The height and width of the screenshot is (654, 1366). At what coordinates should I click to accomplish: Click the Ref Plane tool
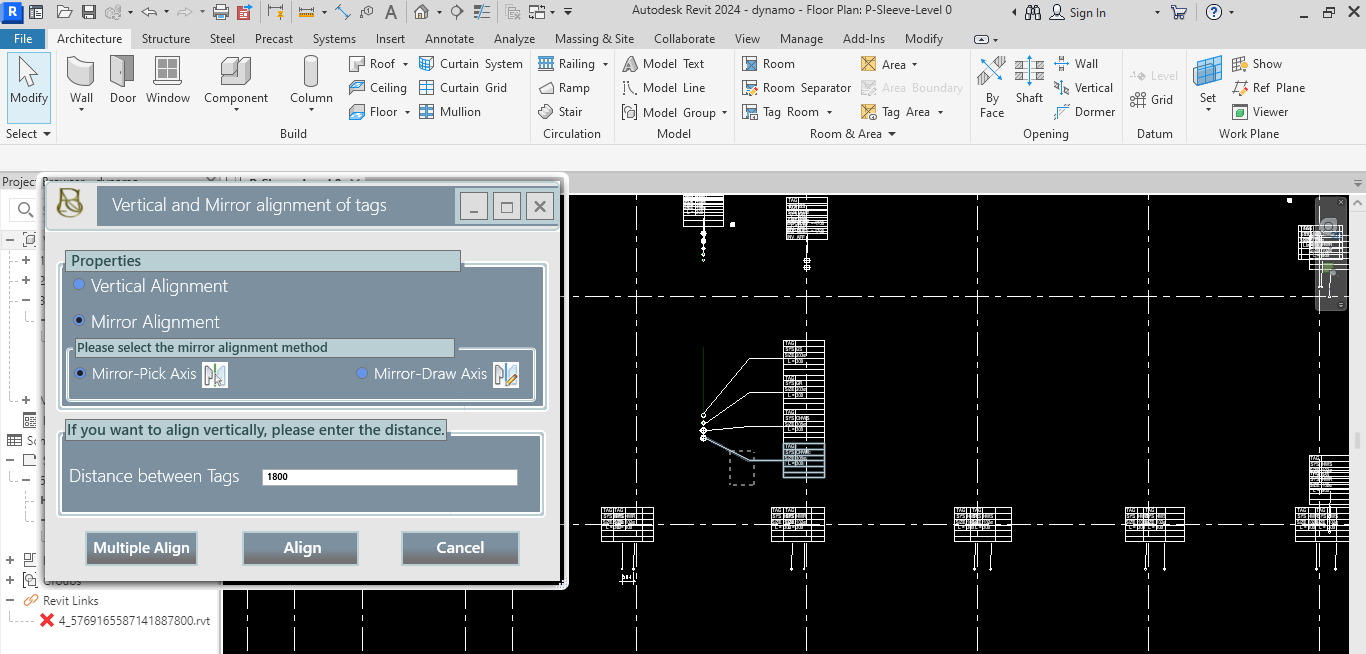[1268, 88]
